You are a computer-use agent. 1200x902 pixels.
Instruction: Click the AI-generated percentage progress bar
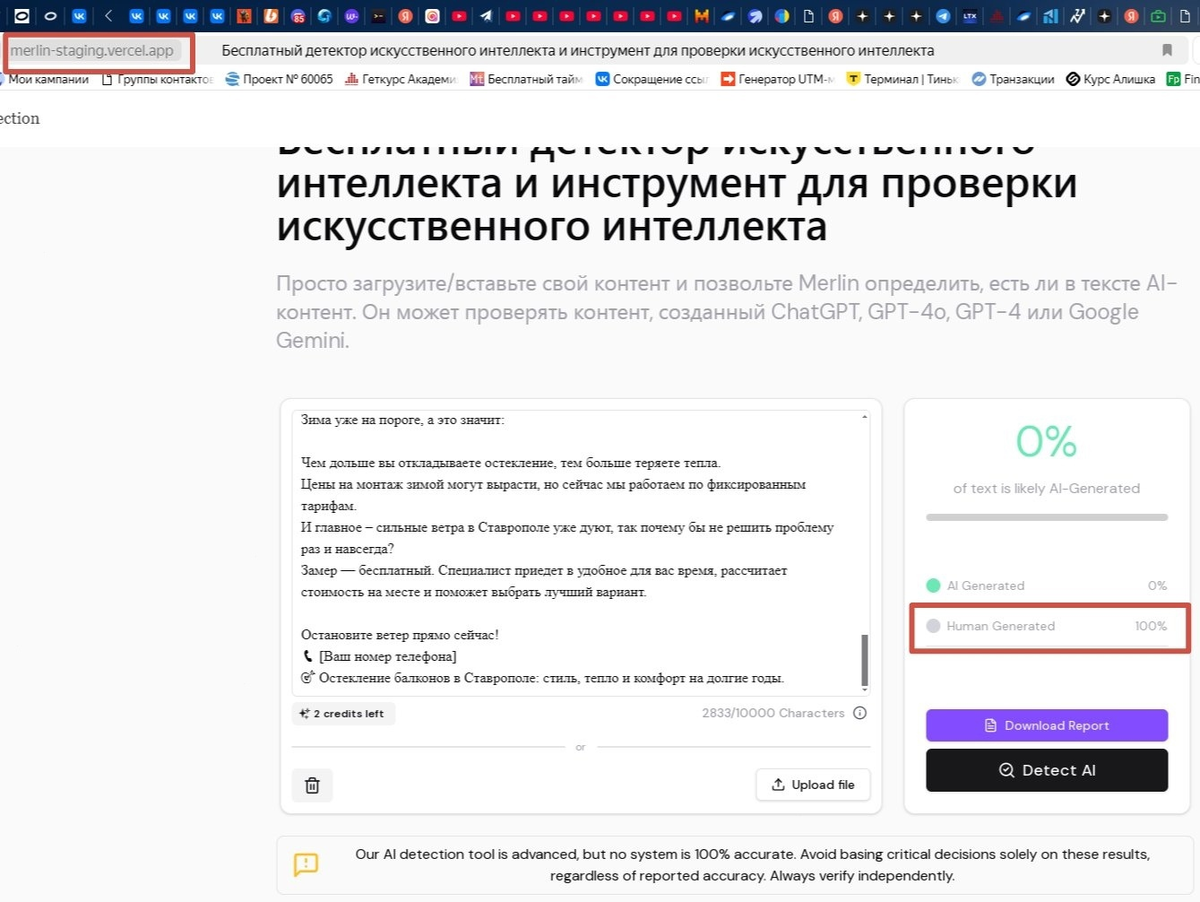[x=1047, y=517]
